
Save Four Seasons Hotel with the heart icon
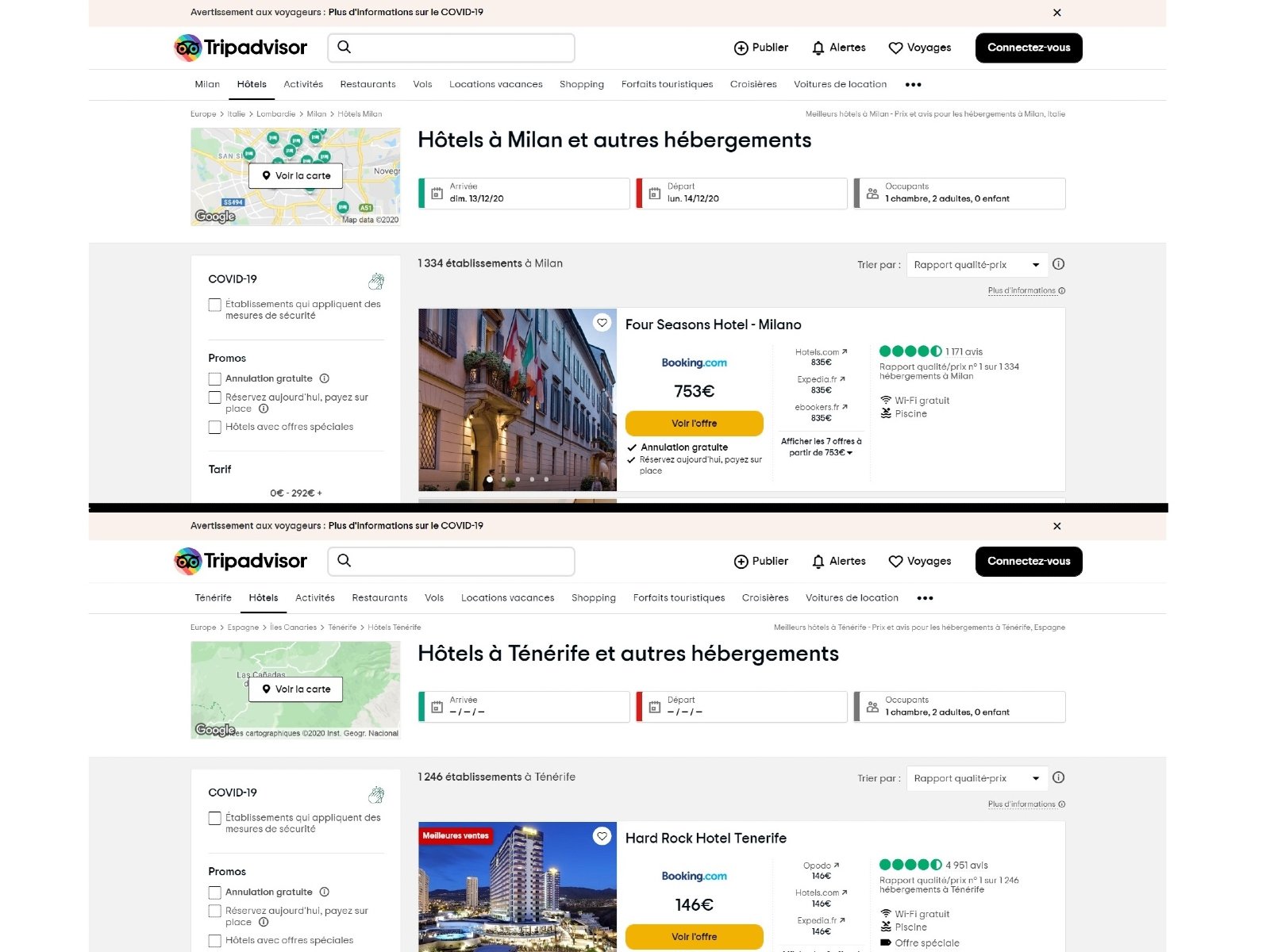coord(601,322)
